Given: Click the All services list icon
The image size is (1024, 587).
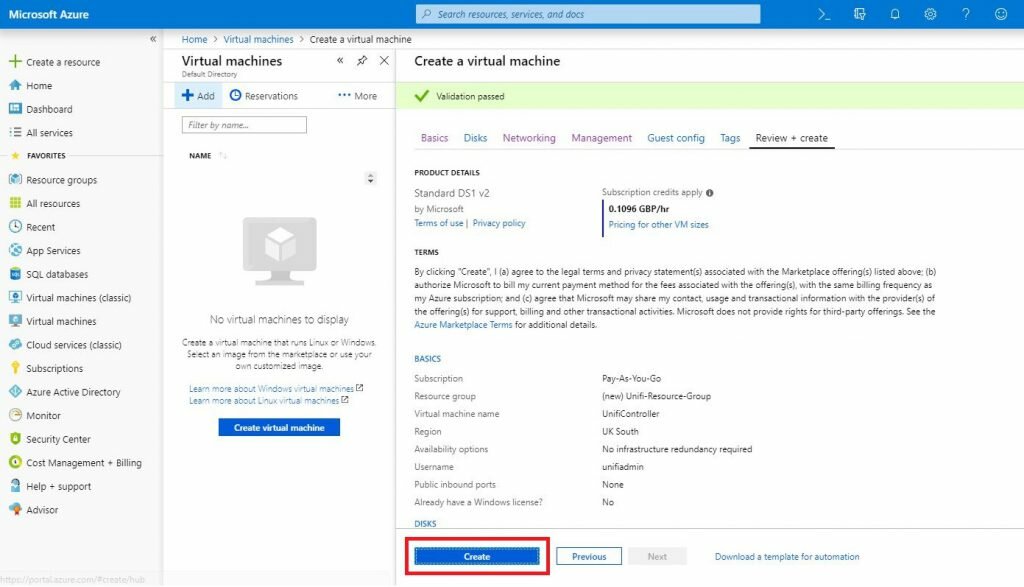Looking at the screenshot, I should 15,132.
